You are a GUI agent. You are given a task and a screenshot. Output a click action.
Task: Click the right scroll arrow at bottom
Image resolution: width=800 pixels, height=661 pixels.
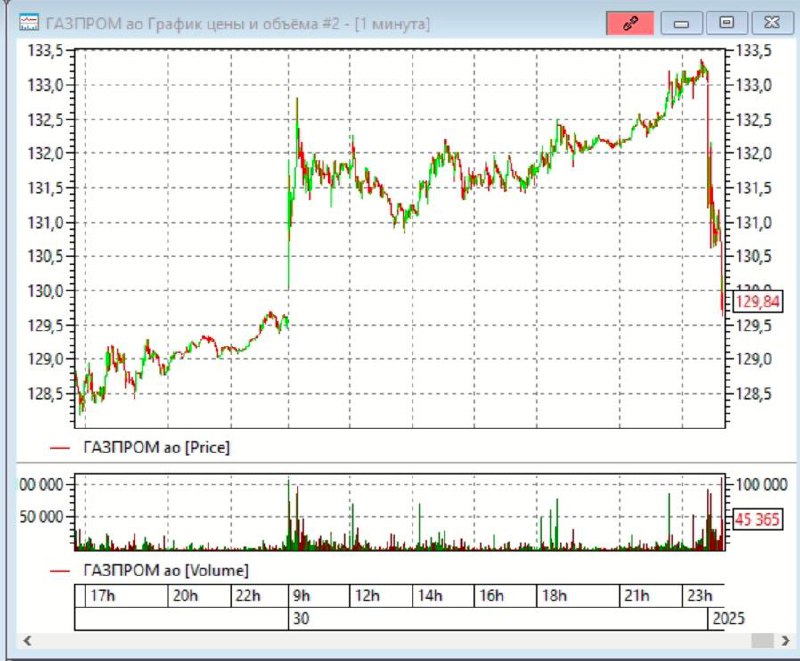click(786, 641)
